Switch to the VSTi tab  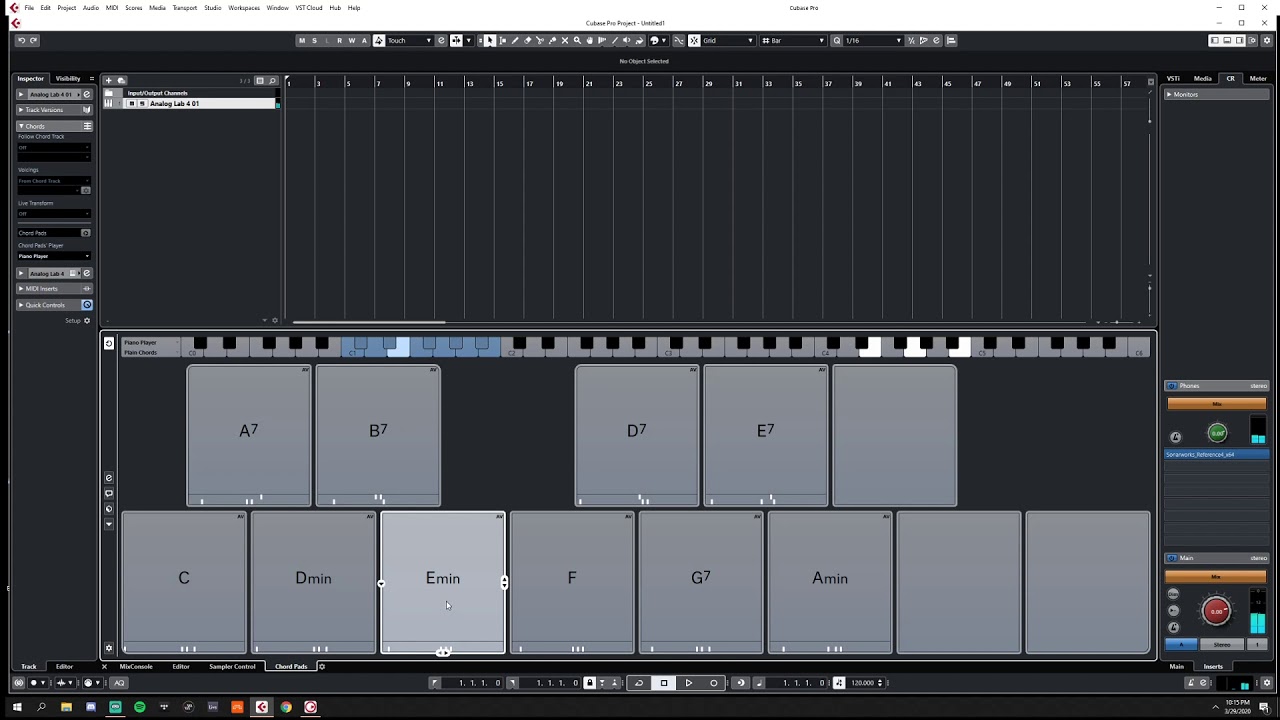(1173, 78)
